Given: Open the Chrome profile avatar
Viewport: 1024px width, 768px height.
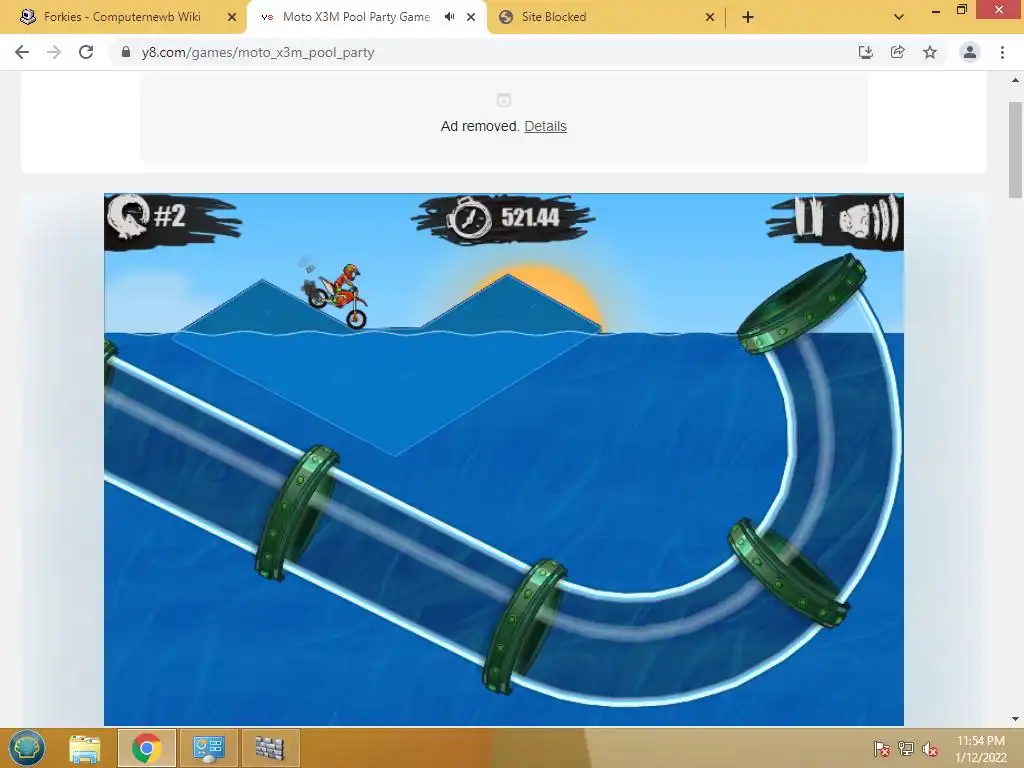Looking at the screenshot, I should coord(970,52).
